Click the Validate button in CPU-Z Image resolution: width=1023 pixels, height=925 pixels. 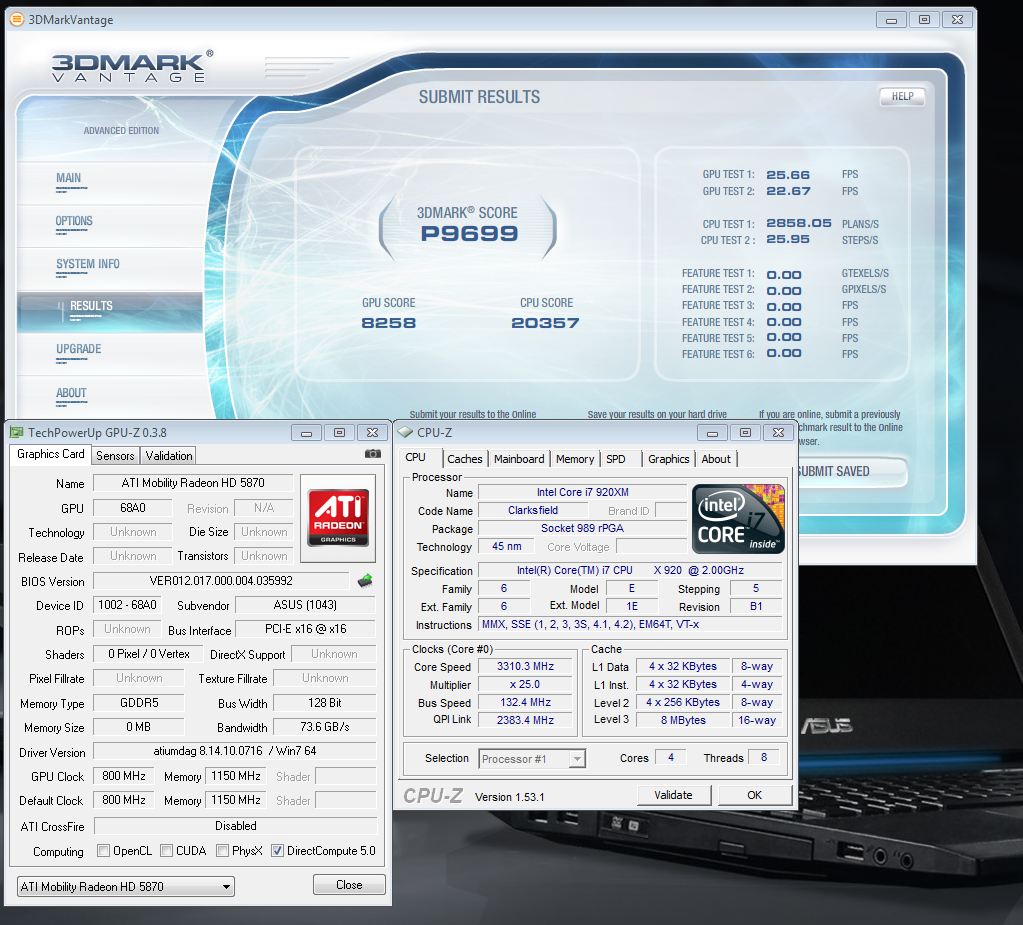673,795
